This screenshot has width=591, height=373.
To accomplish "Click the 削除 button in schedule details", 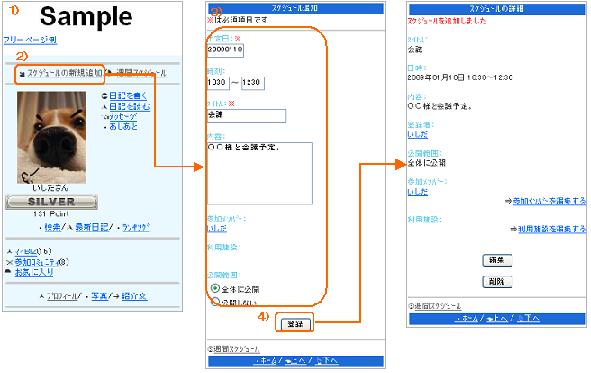I will 497,281.
